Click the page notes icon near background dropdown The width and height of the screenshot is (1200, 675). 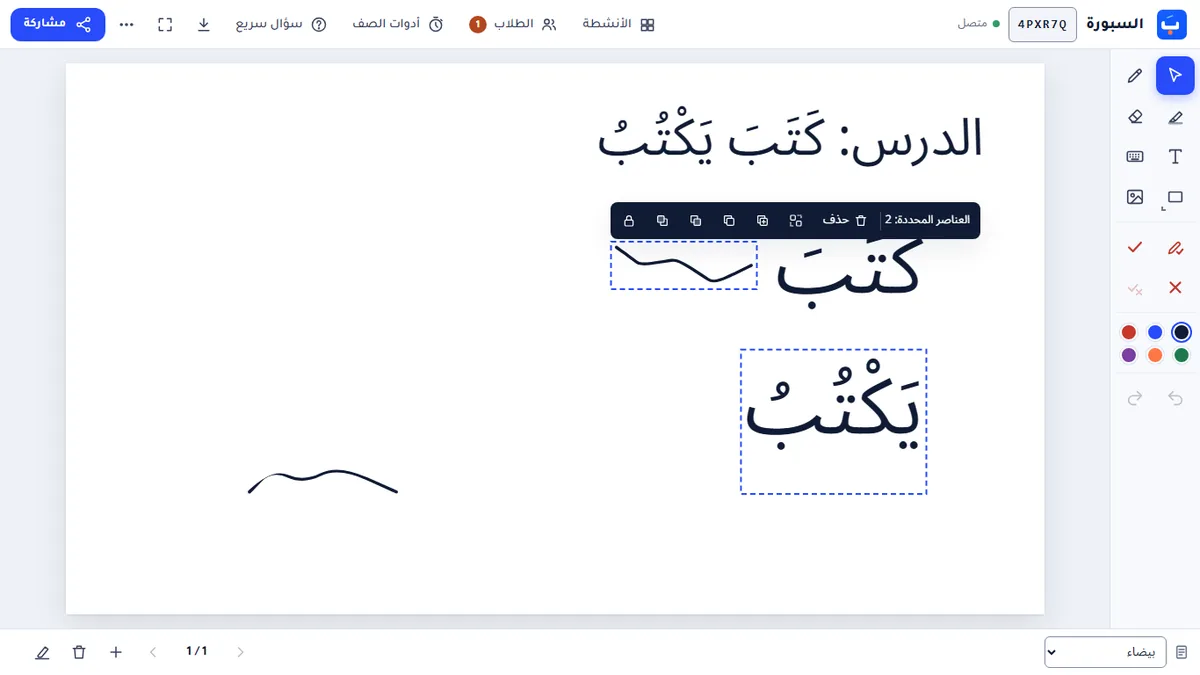tap(1181, 652)
